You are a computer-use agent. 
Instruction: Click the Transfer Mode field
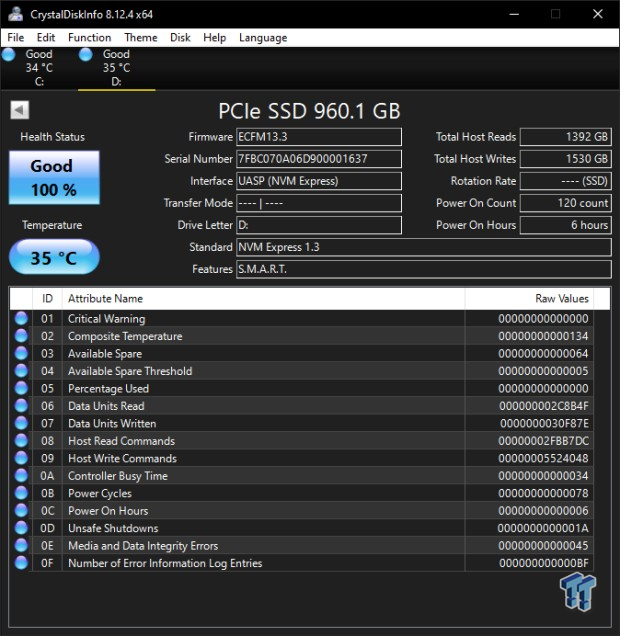[x=319, y=203]
